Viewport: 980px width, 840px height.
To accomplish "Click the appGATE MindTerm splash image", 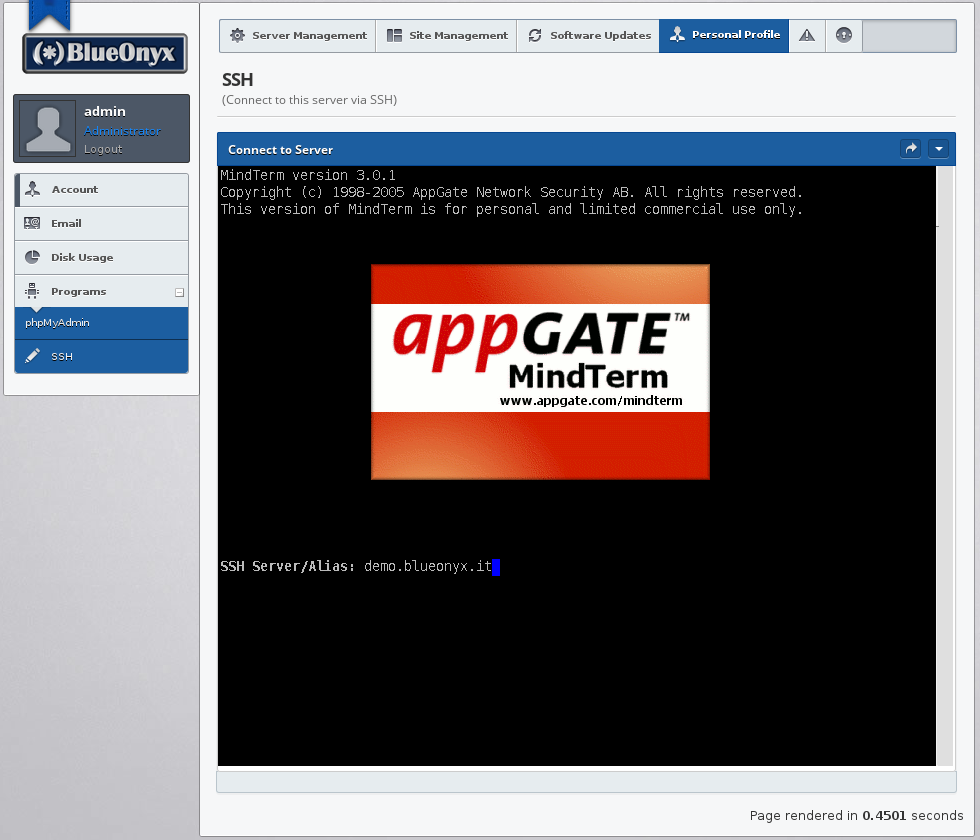I will tap(540, 372).
